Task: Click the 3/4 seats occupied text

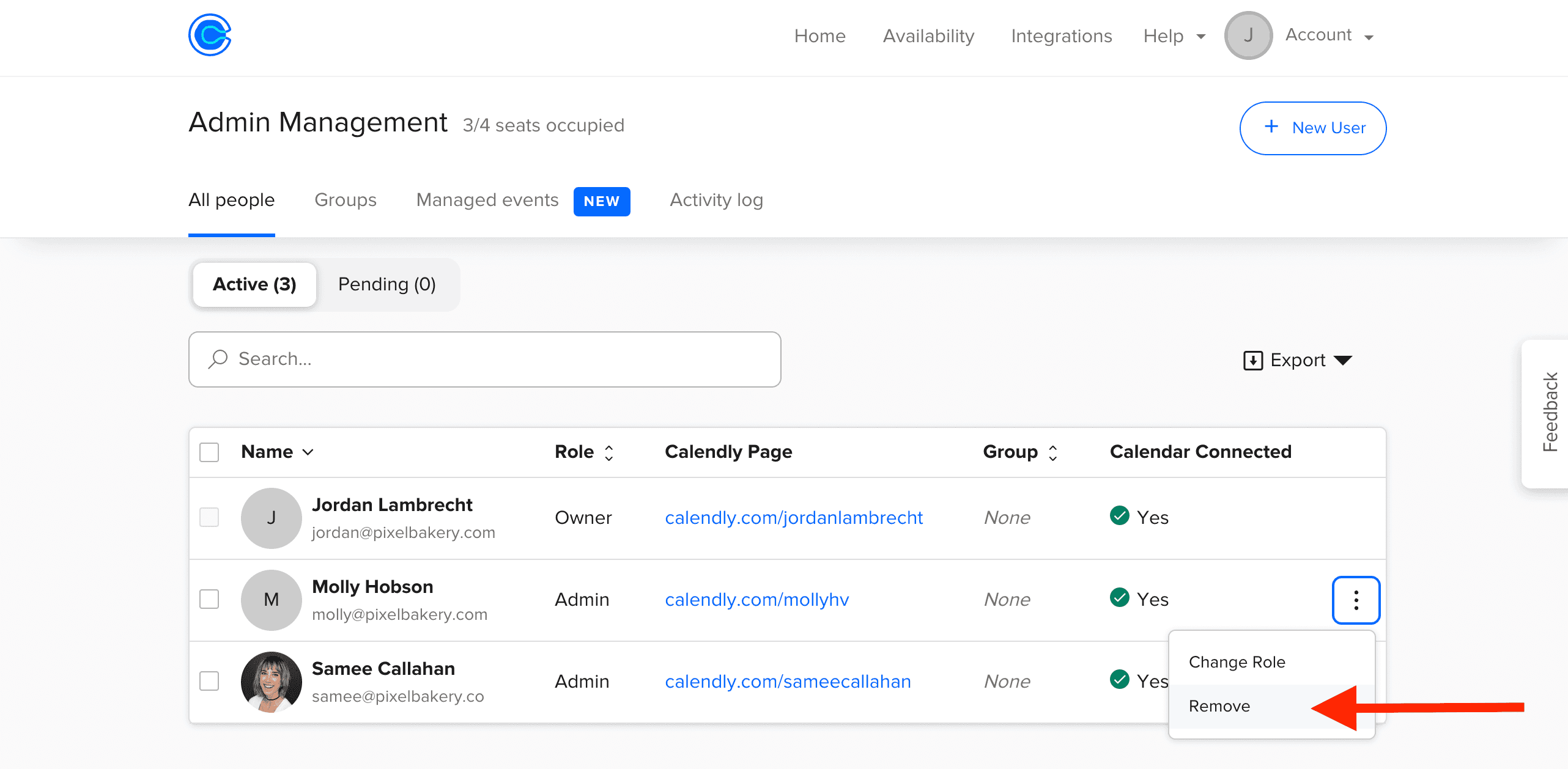Action: pos(543,125)
